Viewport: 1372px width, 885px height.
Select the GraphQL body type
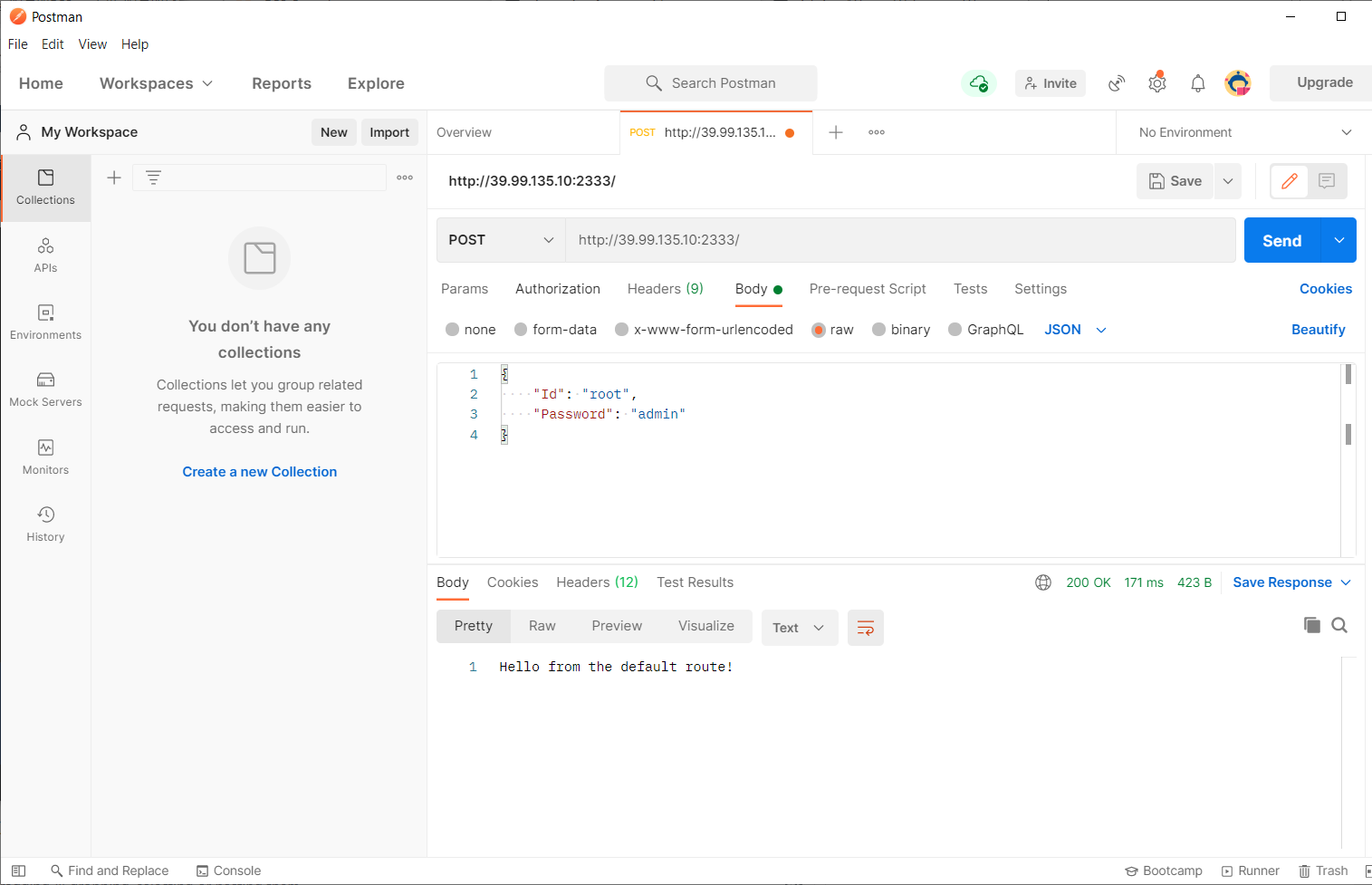985,330
